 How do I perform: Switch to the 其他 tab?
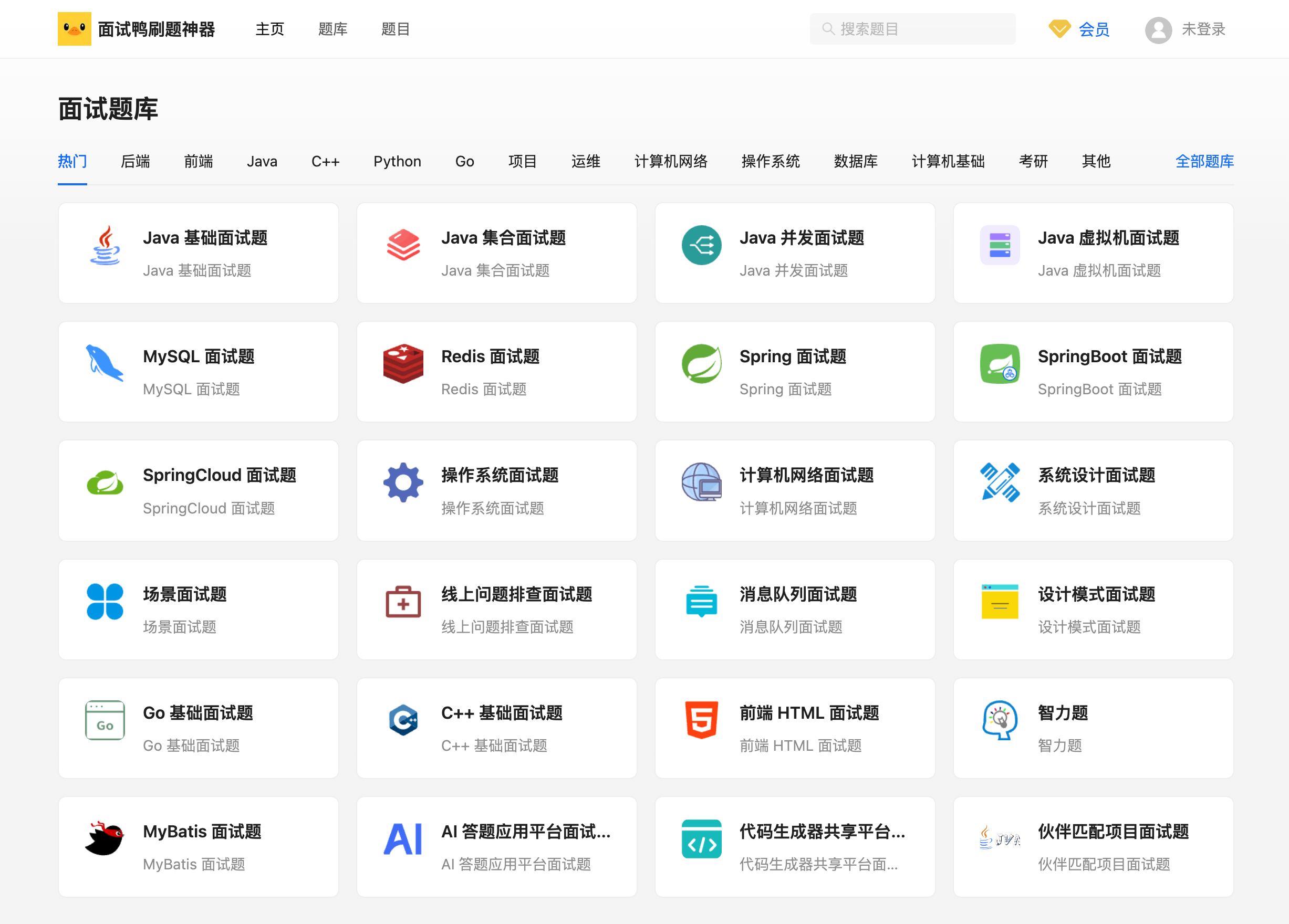point(1096,161)
